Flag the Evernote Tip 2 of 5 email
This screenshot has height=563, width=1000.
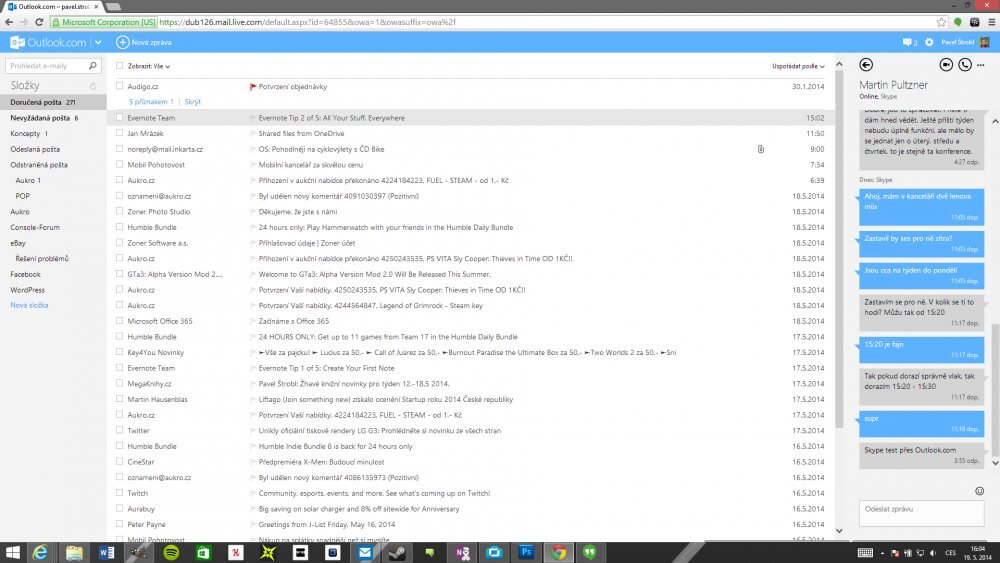point(253,118)
